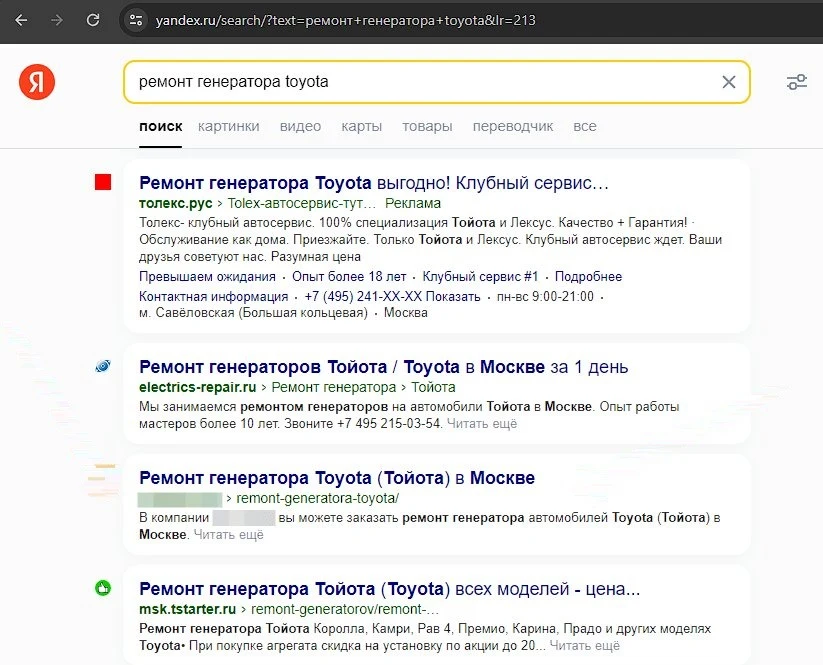This screenshot has height=665, width=823.
Task: Clear search query with the X icon
Action: pyautogui.click(x=729, y=82)
